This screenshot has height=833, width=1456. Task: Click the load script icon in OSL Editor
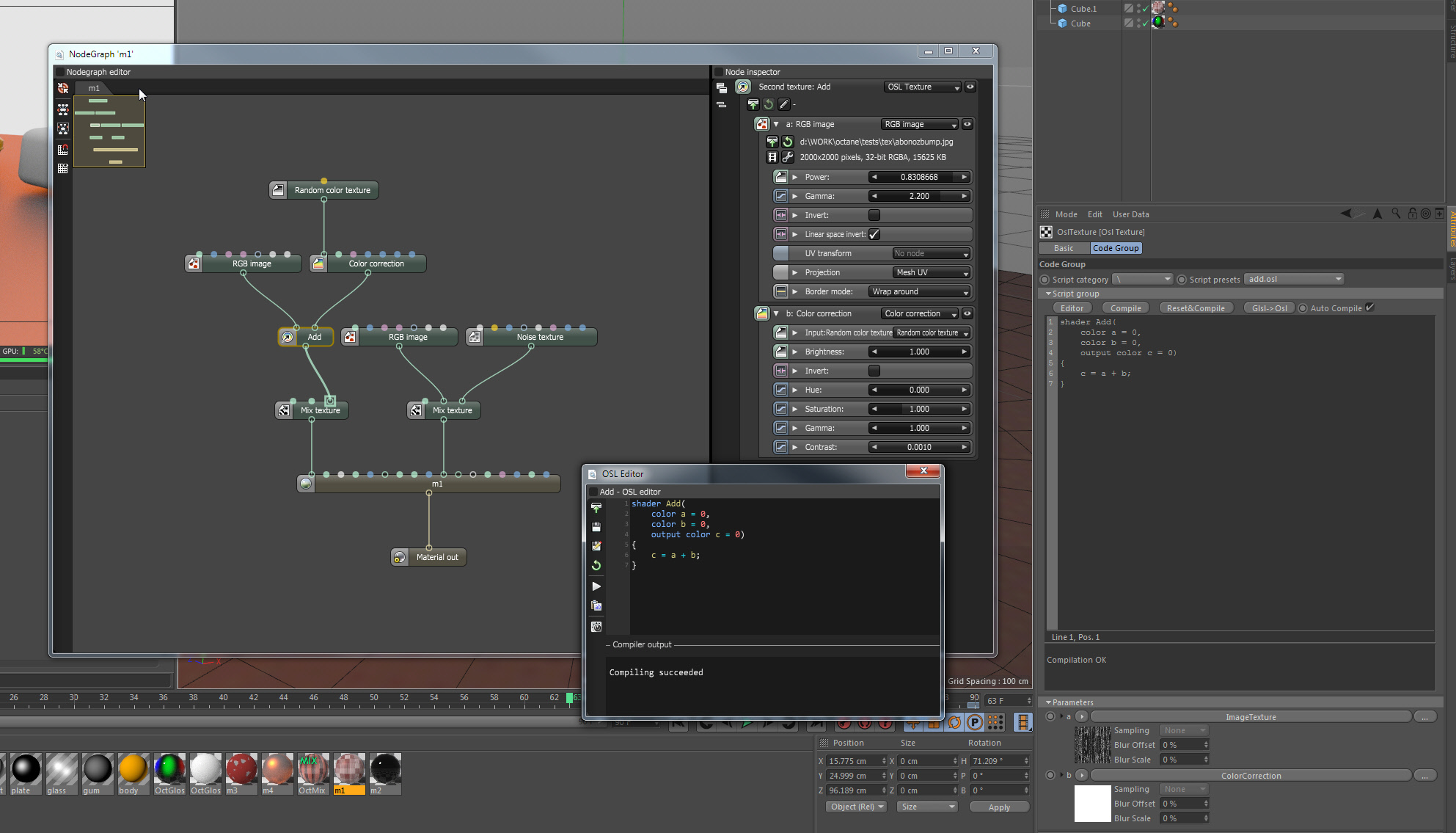[x=596, y=508]
